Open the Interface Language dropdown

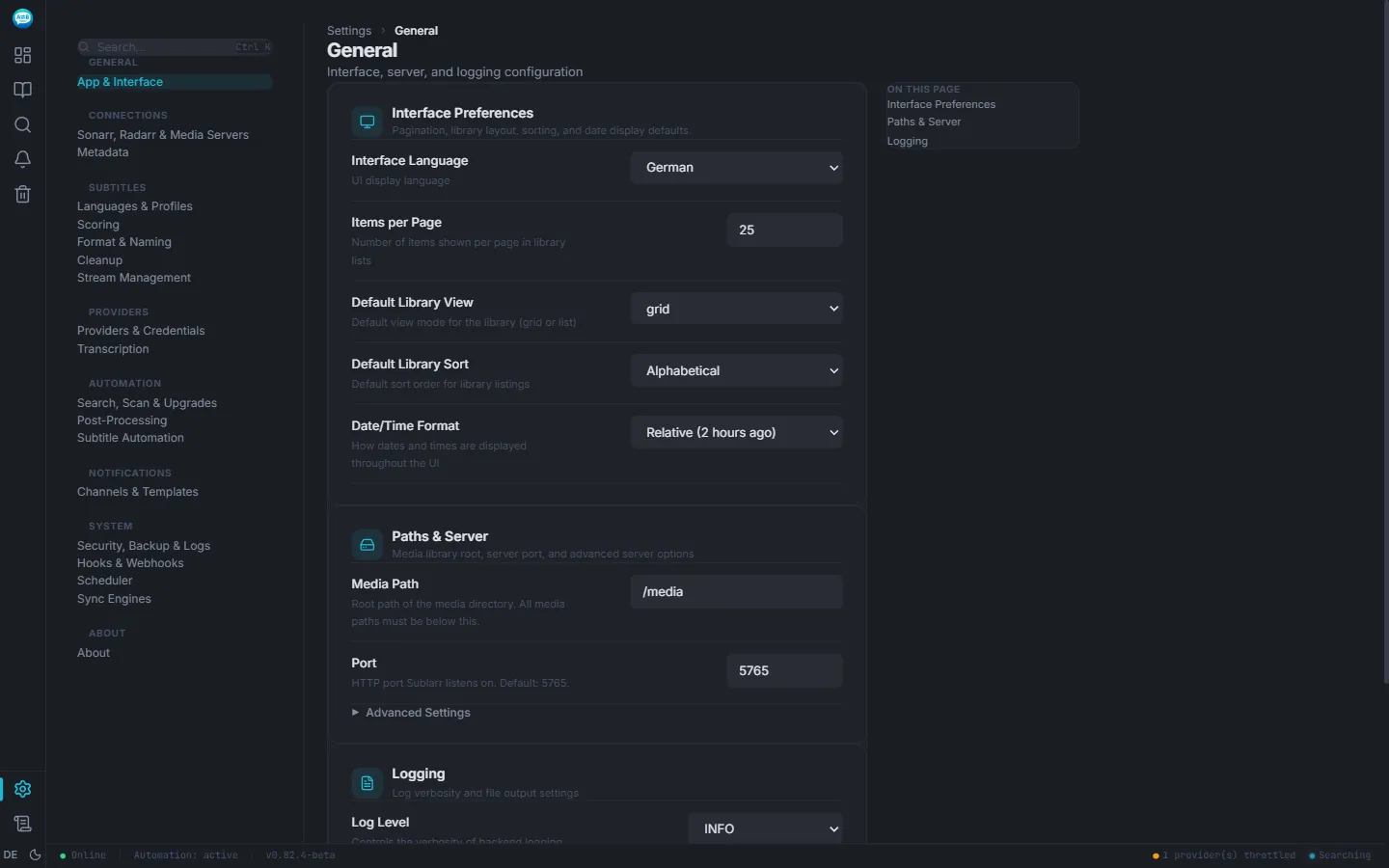pos(737,168)
